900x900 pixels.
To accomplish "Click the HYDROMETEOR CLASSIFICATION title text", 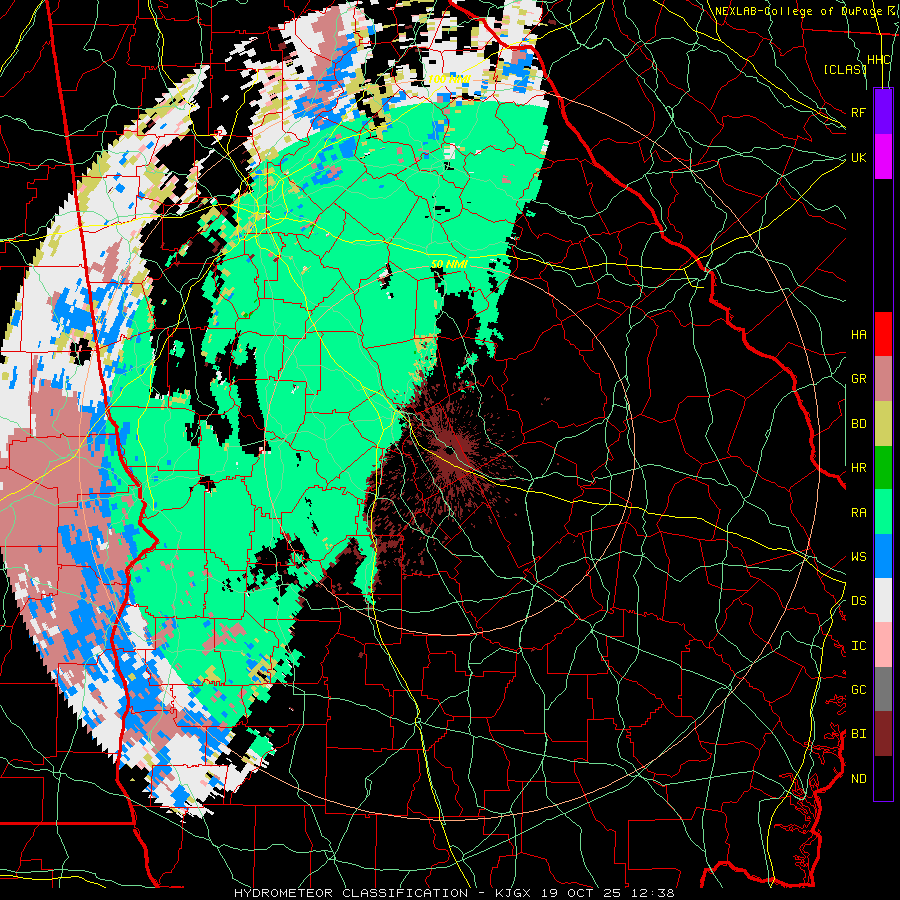I will coord(351,893).
